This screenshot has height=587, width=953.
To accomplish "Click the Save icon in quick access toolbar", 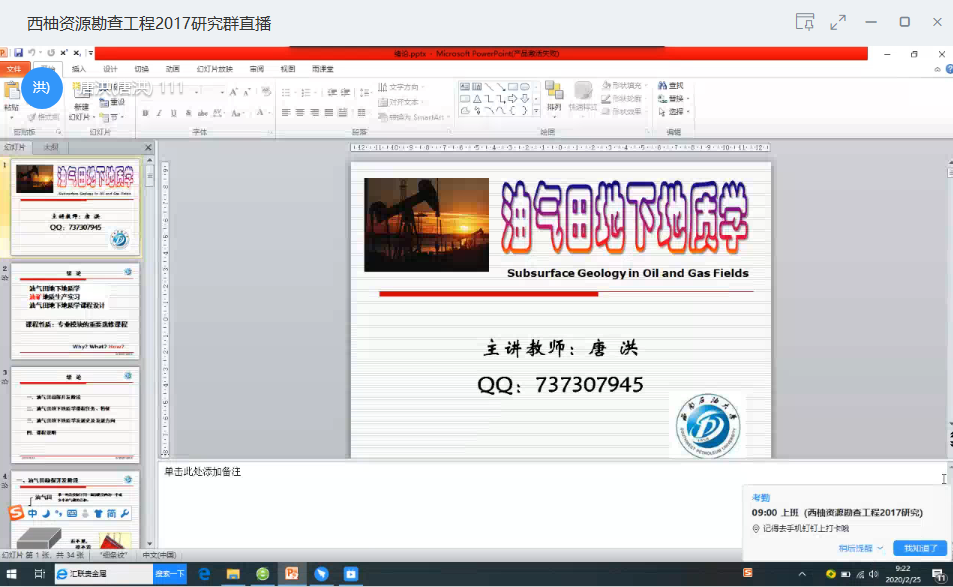I will click(x=19, y=52).
